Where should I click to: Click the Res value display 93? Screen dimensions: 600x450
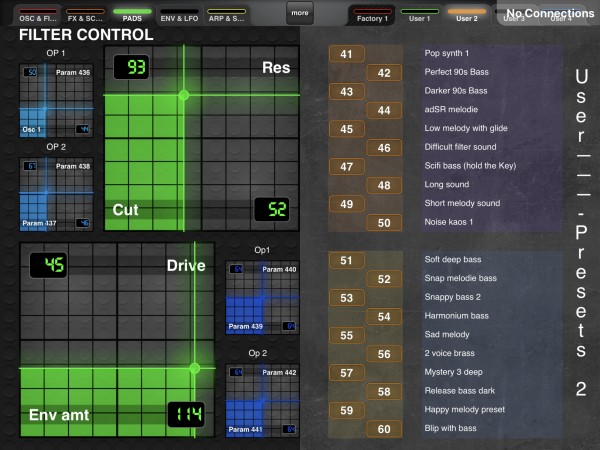tap(131, 67)
